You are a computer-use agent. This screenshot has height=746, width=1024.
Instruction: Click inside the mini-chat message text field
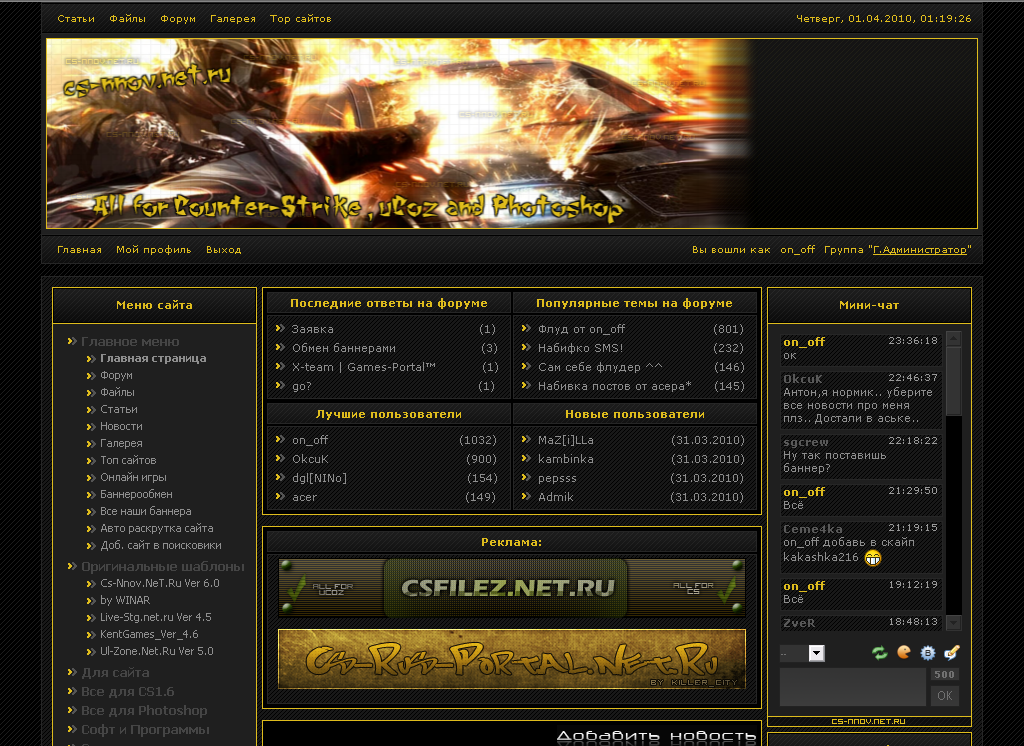(x=852, y=687)
